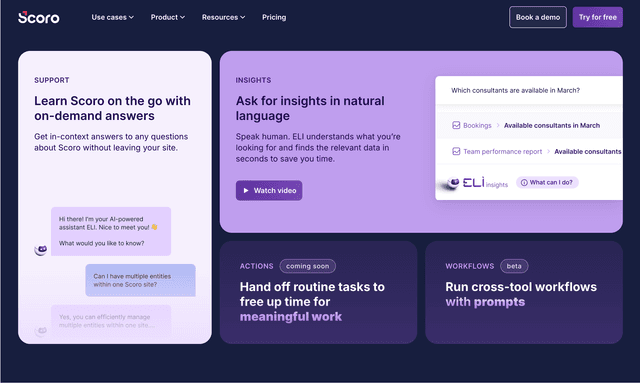Click the Watch video button
Image resolution: width=640 pixels, height=383 pixels.
269,190
